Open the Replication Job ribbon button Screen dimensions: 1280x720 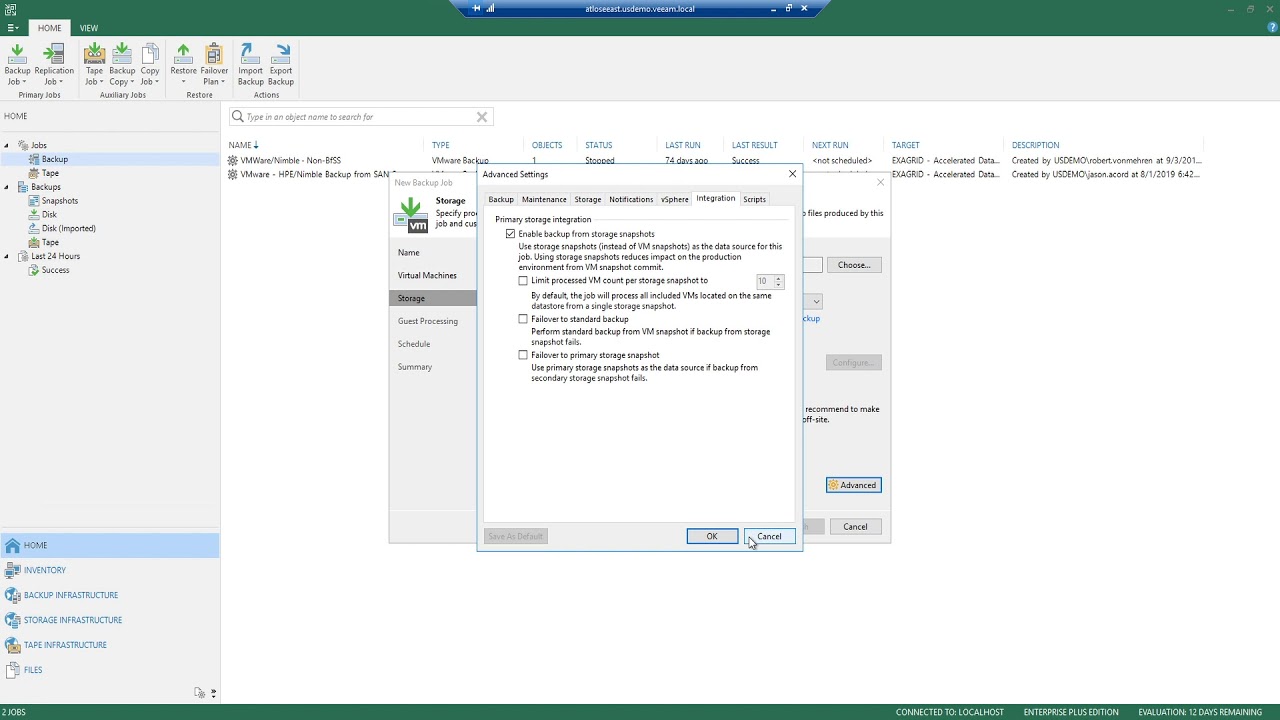(53, 65)
